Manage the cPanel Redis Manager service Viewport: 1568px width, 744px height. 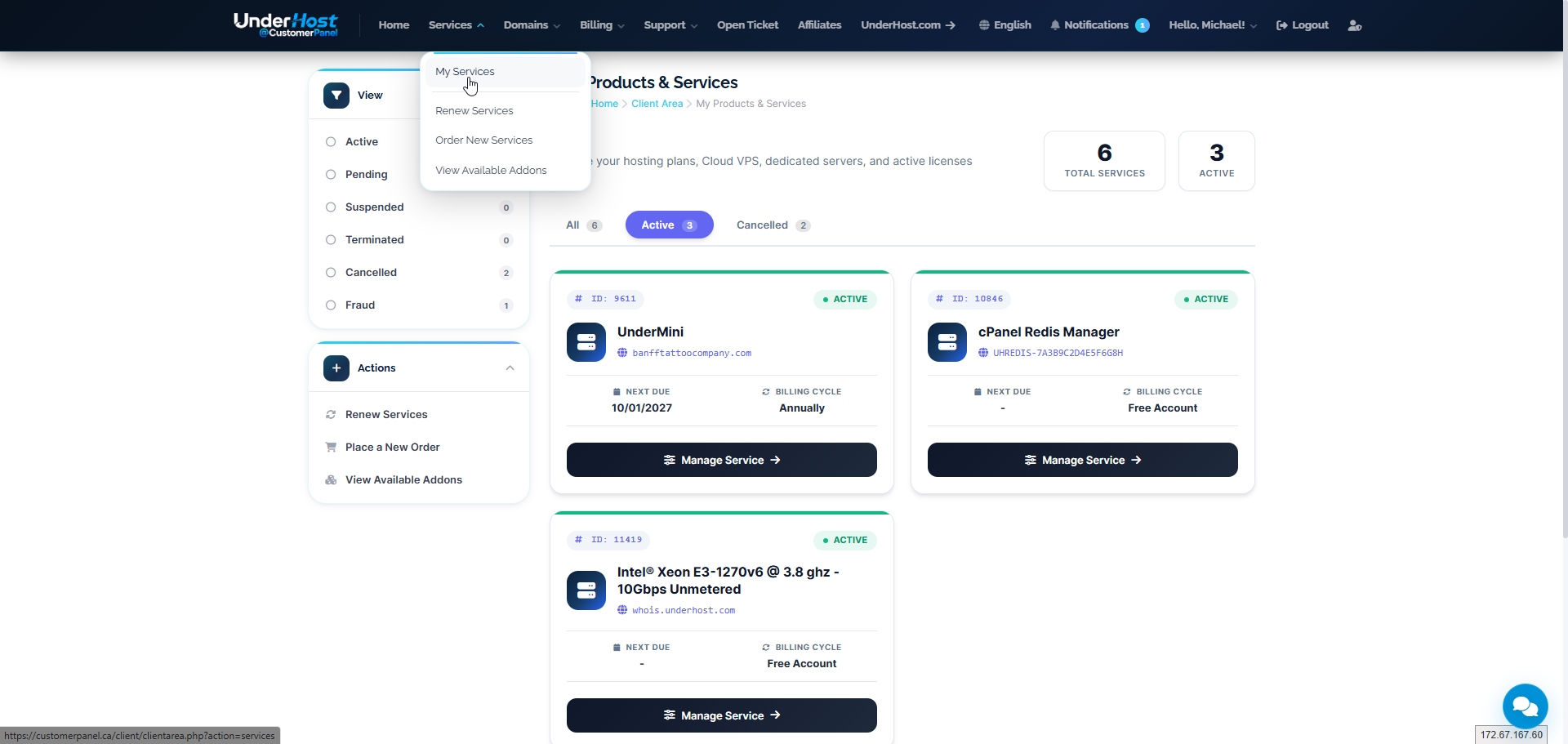pos(1083,460)
